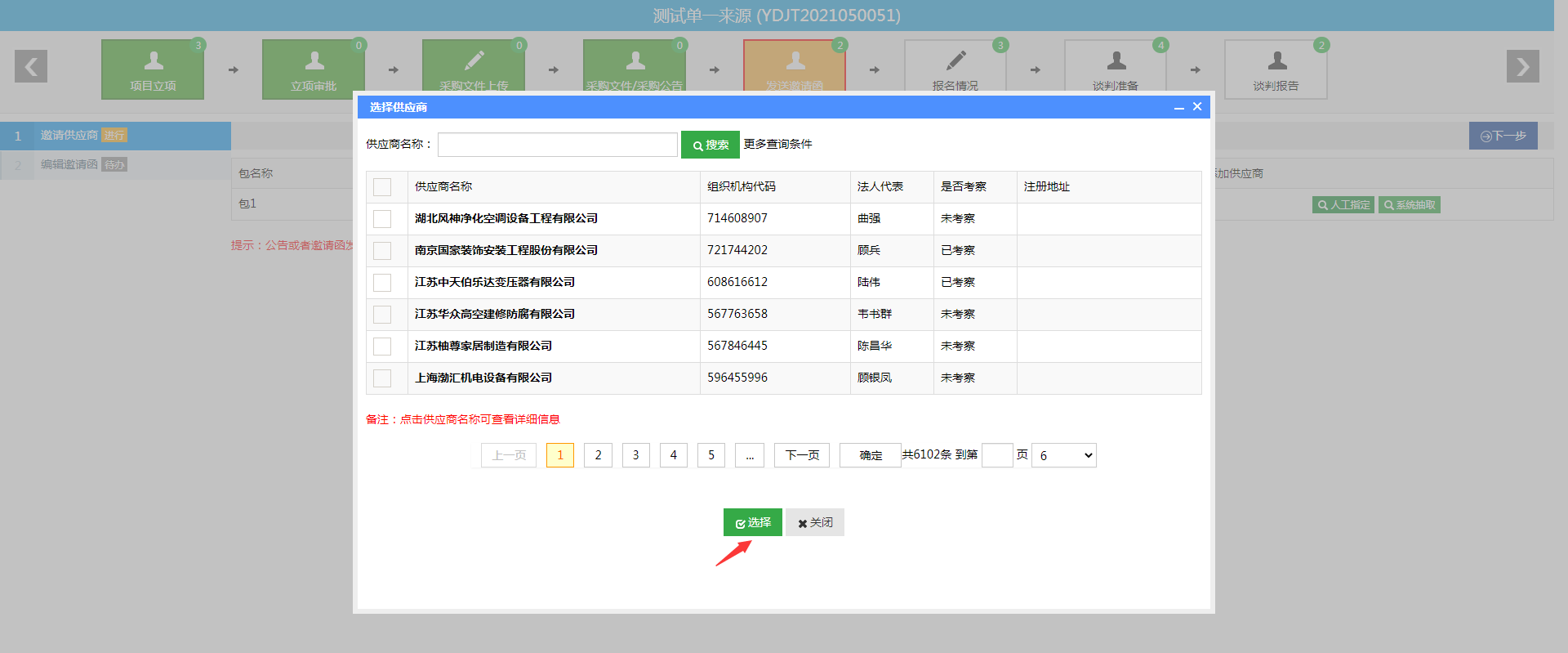Minimize the 选择供应商 dialog
This screenshot has width=1568, height=653.
(1179, 107)
